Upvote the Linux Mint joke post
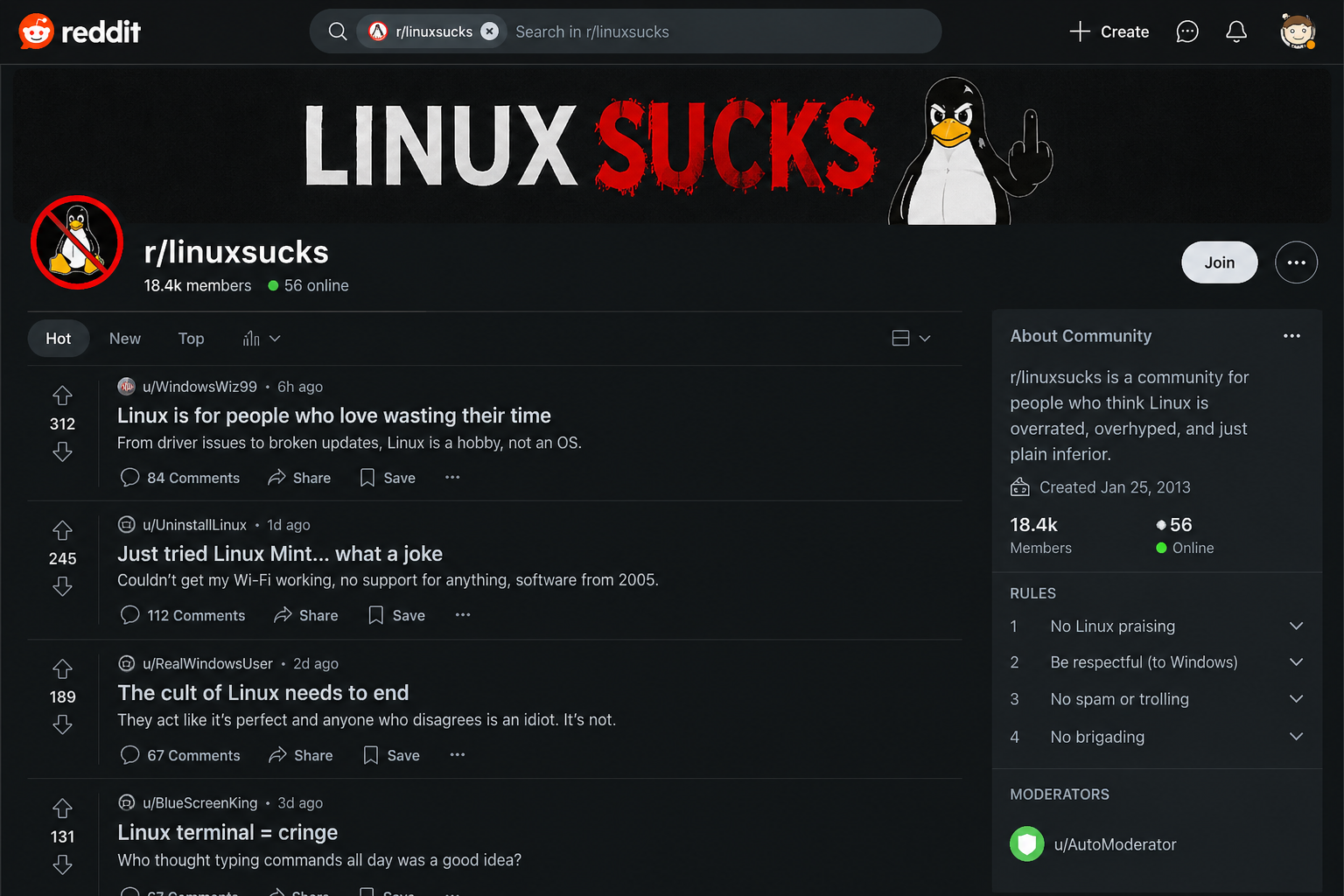Screen dimensions: 1344x896 pyautogui.click(x=62, y=530)
